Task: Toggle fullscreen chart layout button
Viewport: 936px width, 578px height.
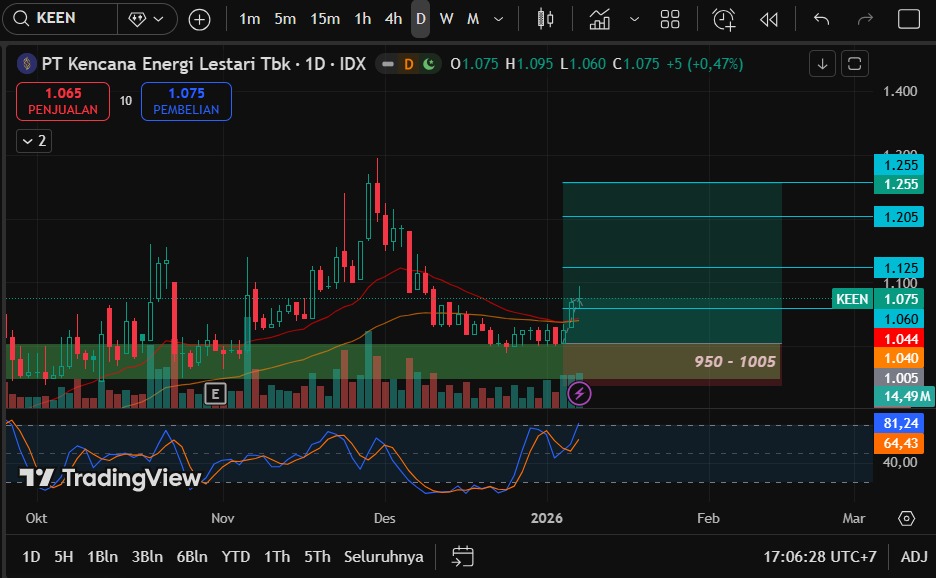Action: [908, 19]
